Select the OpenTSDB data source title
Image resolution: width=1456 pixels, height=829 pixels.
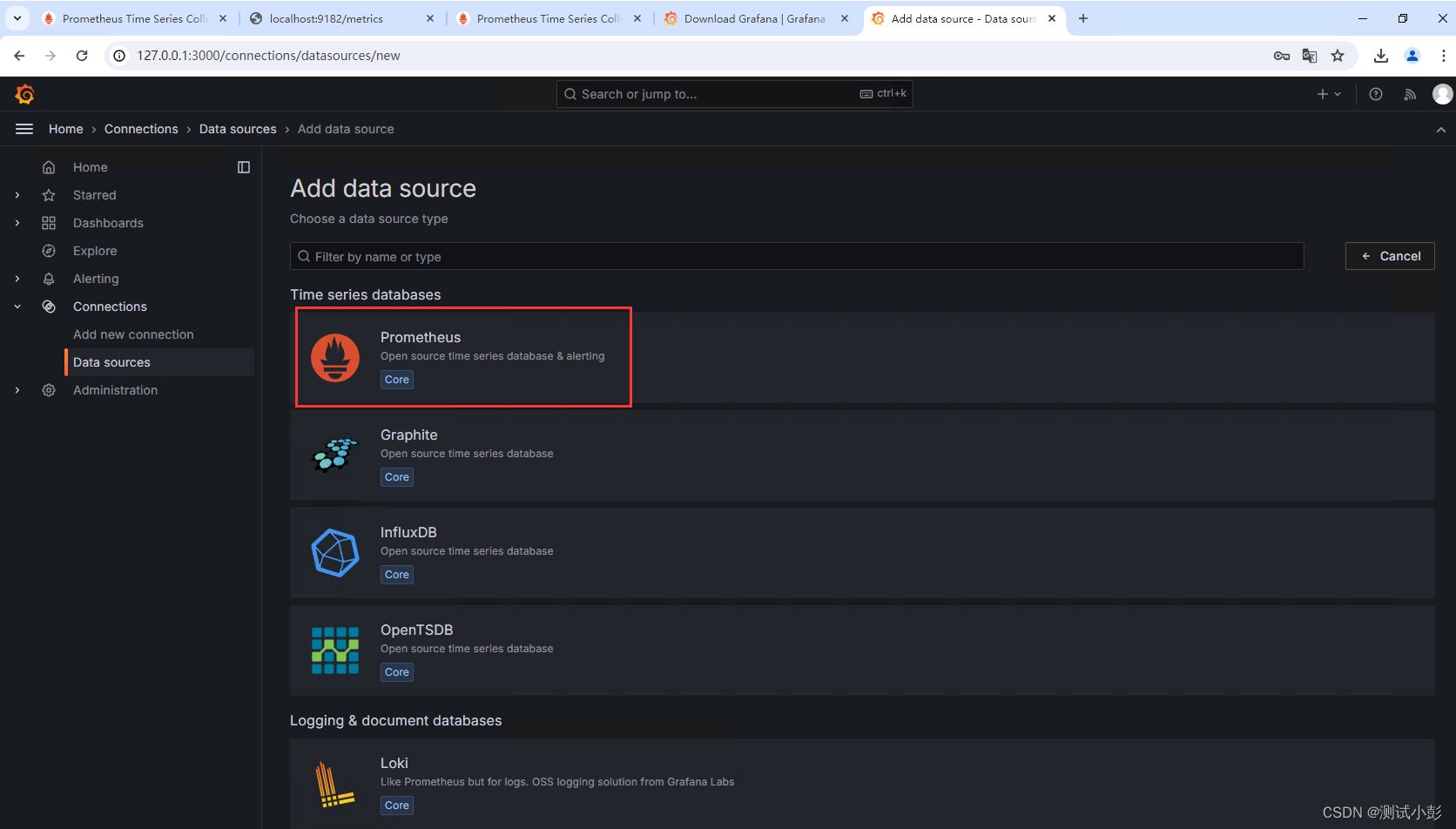point(416,630)
